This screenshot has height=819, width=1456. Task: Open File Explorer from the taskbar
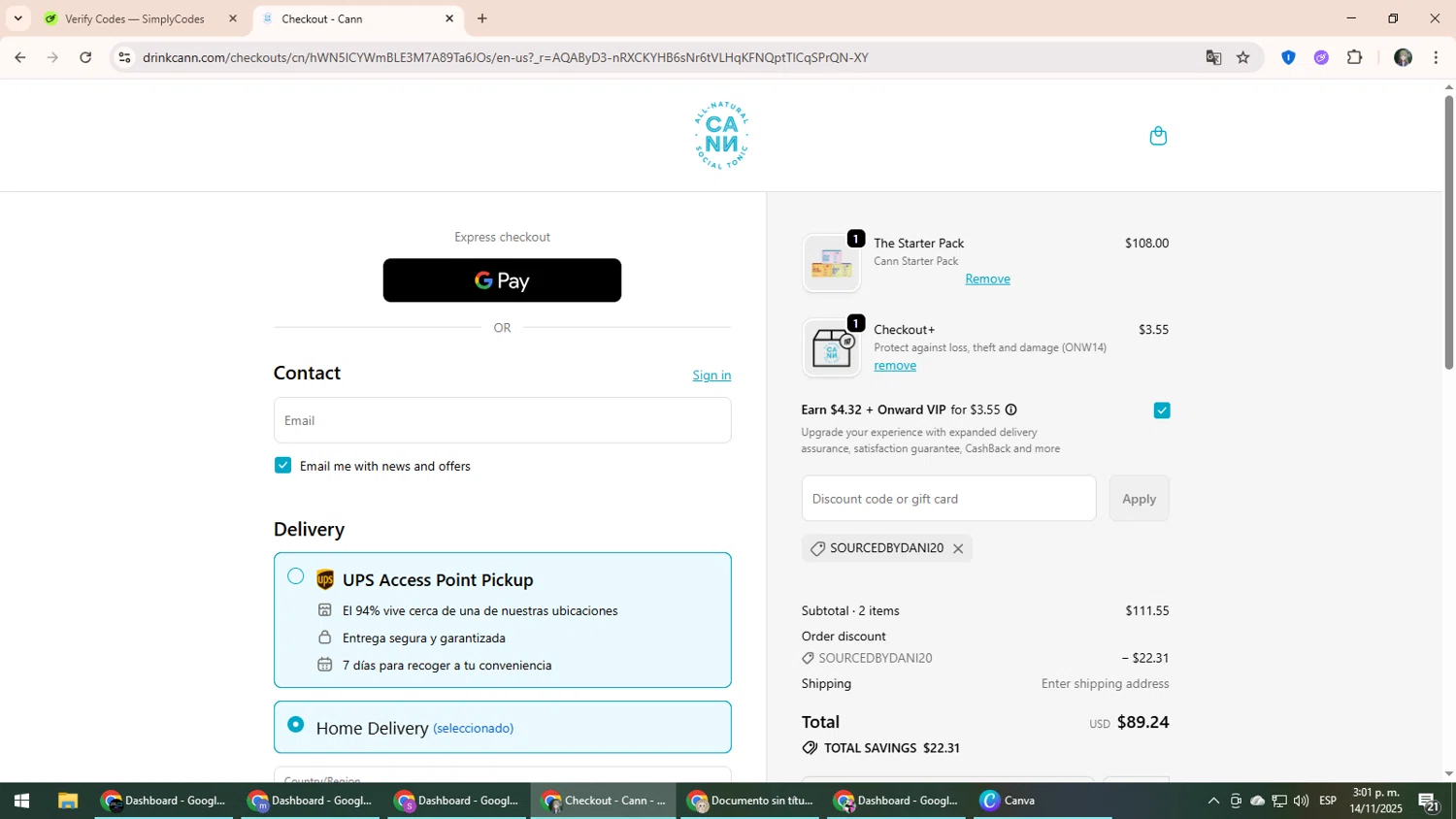[x=67, y=801]
